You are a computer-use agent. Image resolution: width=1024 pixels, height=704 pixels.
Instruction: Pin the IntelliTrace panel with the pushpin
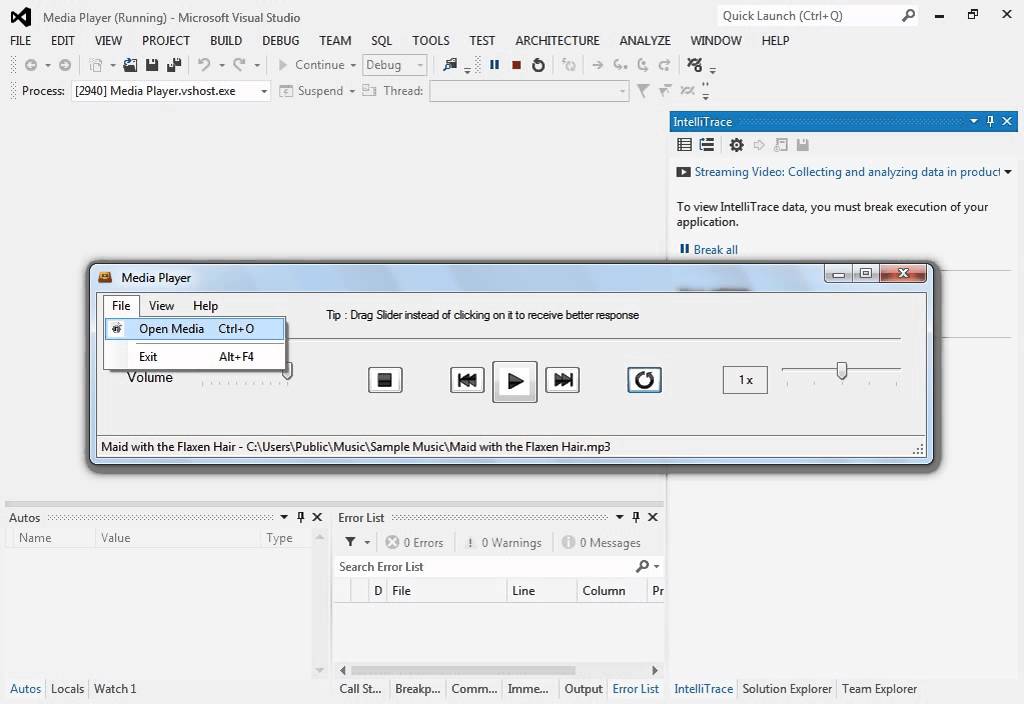pos(990,121)
